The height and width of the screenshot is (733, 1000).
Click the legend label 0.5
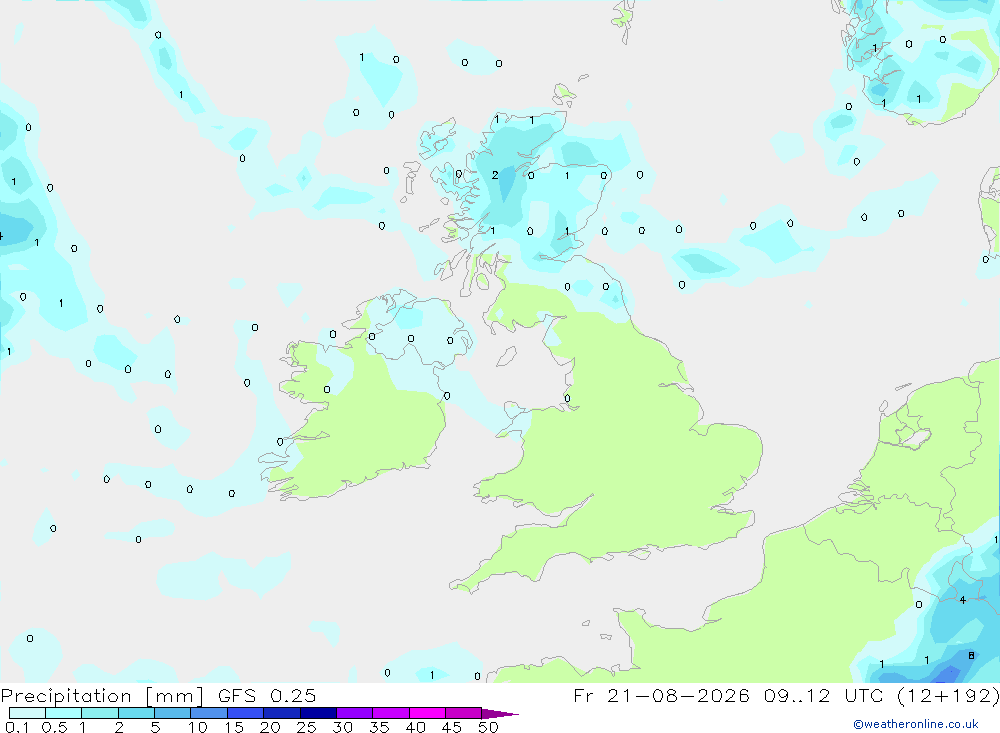[54, 727]
